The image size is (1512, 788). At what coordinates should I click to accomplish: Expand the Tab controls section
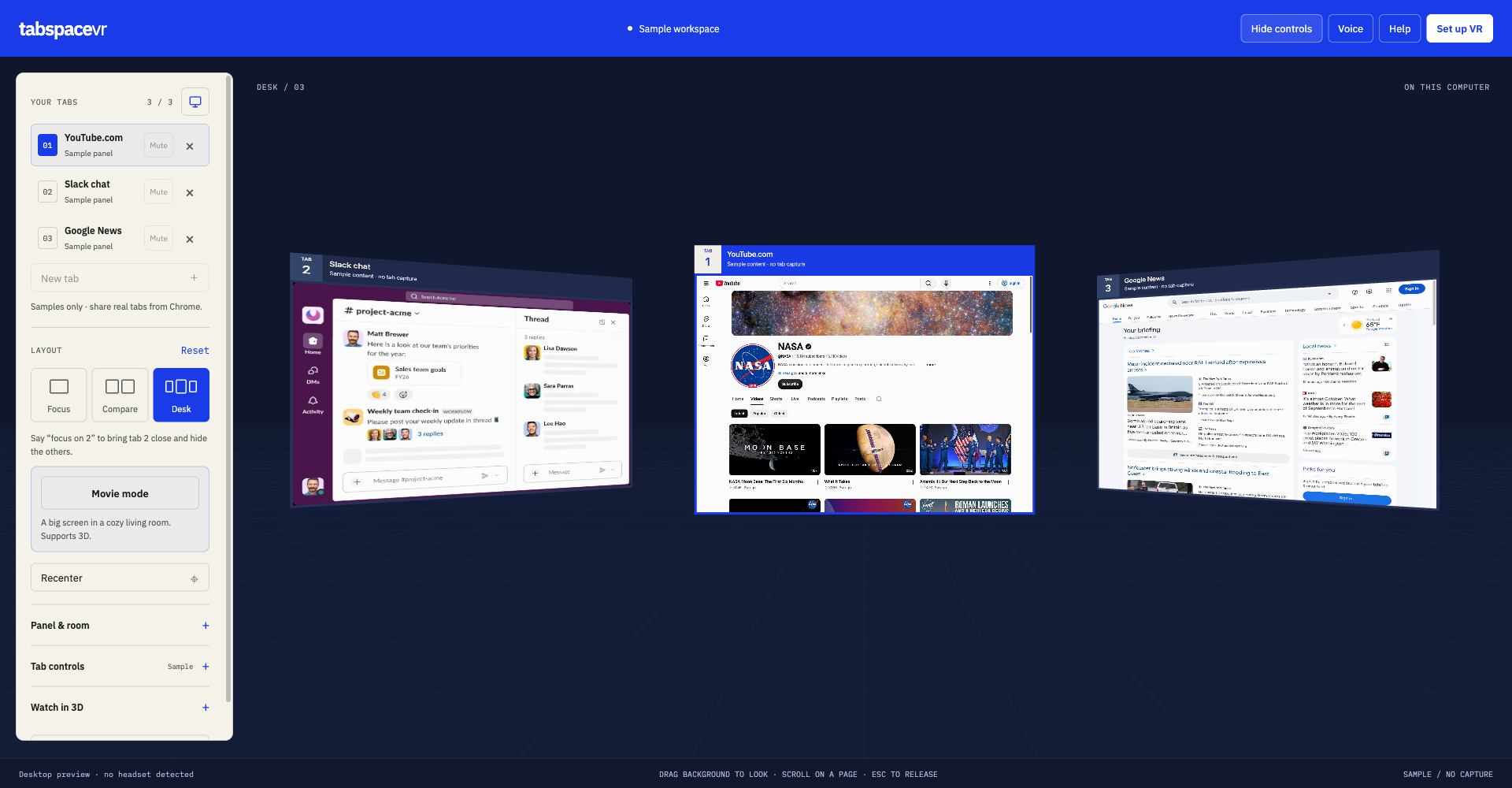(x=120, y=667)
